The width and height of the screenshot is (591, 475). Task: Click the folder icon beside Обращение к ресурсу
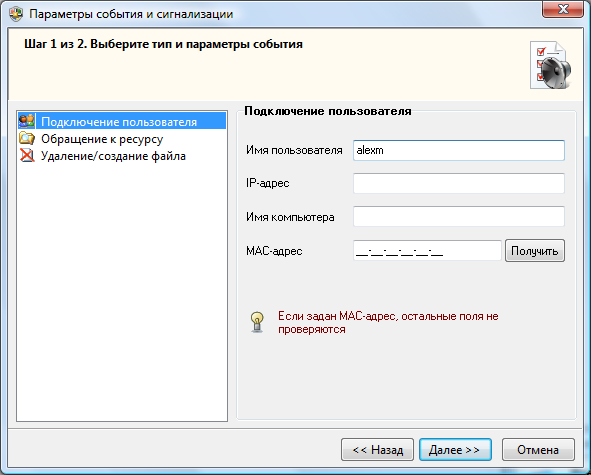[27, 139]
